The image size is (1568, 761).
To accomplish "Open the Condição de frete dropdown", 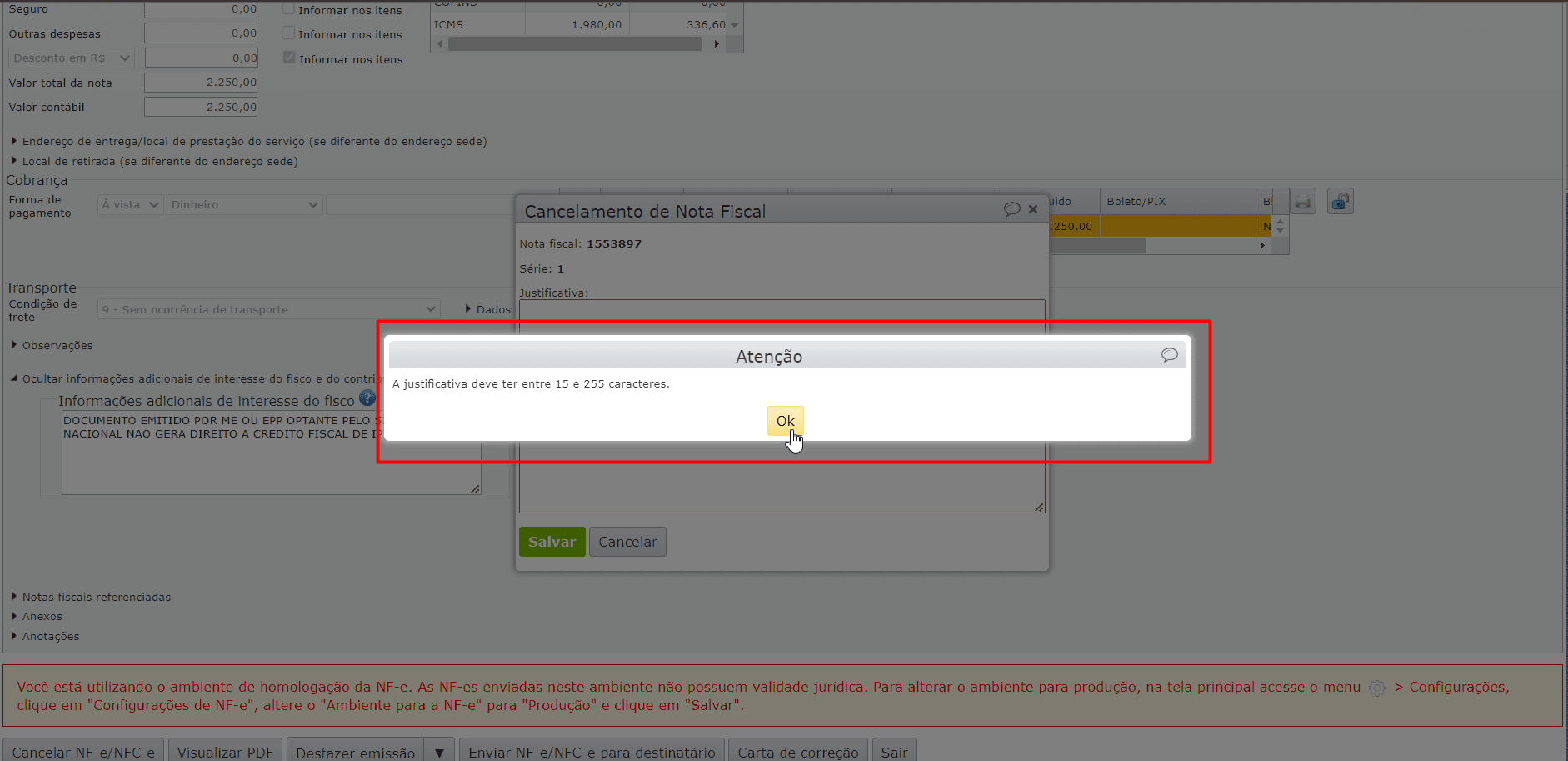I will pos(268,309).
